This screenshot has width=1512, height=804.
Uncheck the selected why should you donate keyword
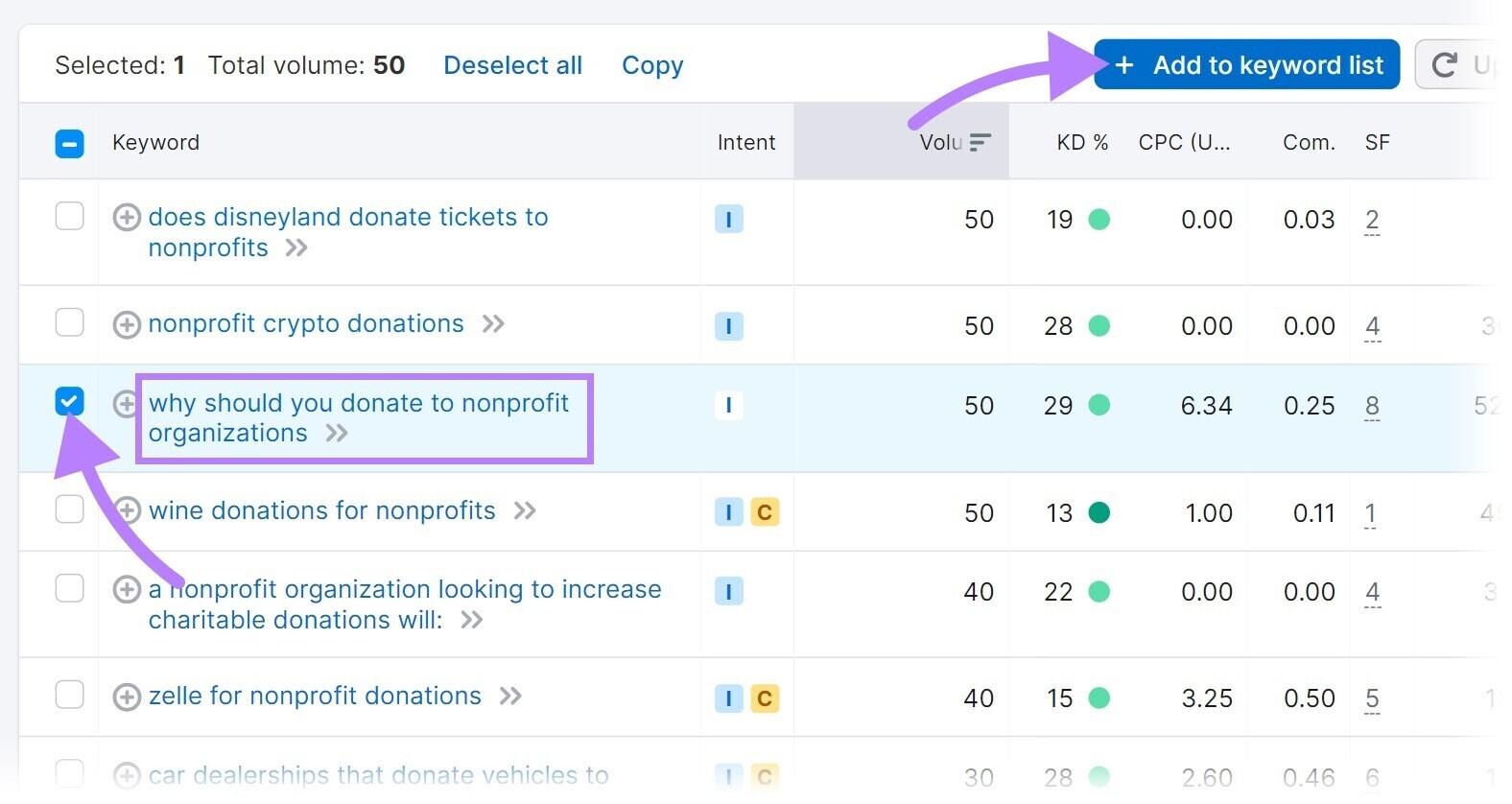(69, 402)
